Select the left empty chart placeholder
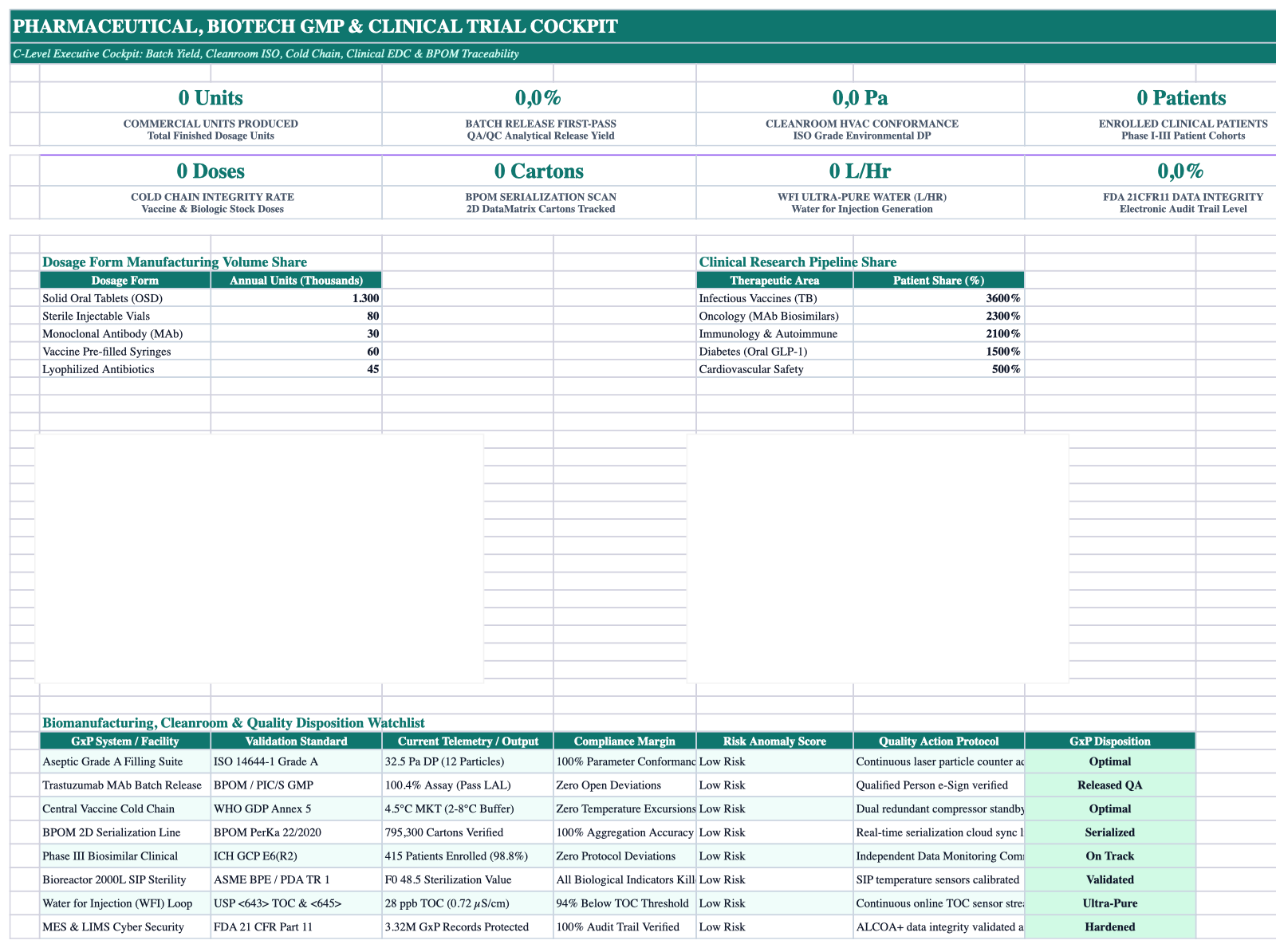The image size is (1276, 952). coord(260,558)
